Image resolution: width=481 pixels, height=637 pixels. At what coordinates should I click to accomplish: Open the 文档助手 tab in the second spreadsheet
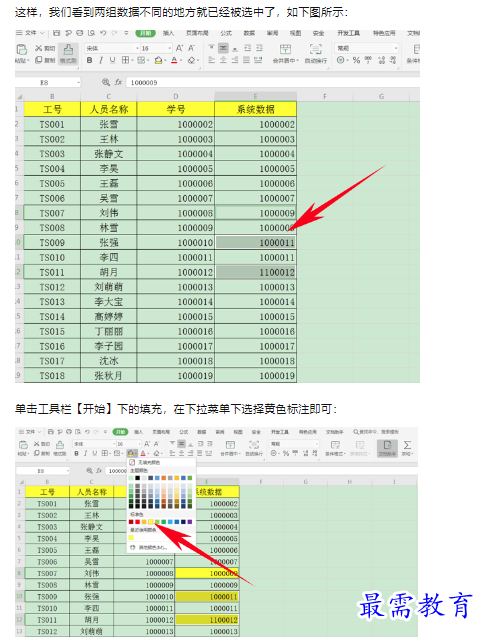334,432
